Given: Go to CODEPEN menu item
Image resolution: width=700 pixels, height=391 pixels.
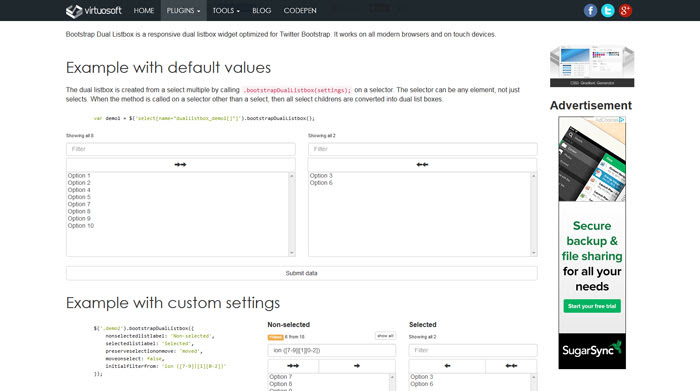Looking at the screenshot, I should pos(300,11).
